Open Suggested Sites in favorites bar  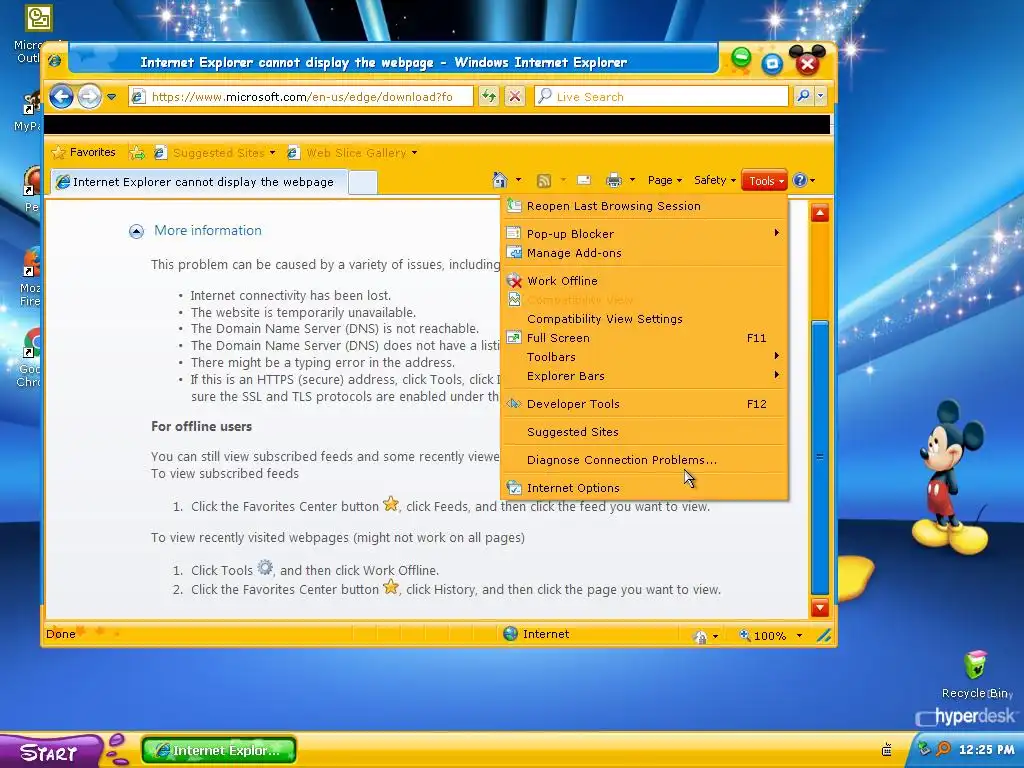[214, 153]
